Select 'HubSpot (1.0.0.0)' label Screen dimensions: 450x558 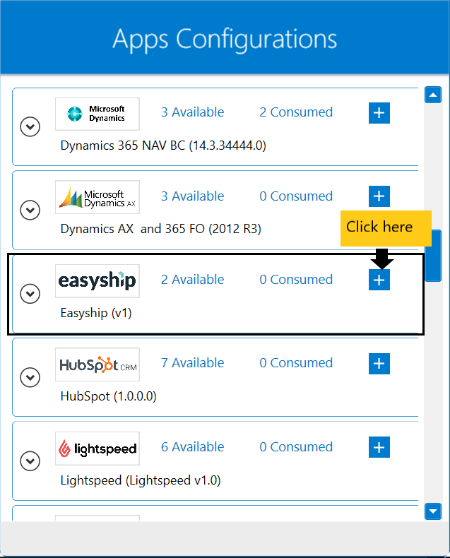108,396
